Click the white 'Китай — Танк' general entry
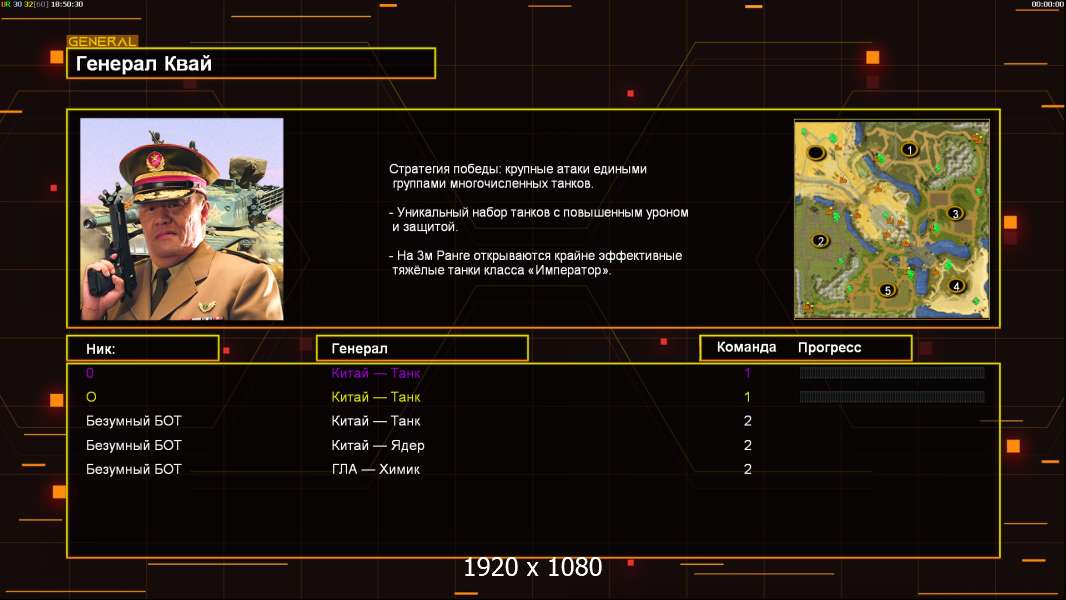The image size is (1066, 600). [375, 421]
